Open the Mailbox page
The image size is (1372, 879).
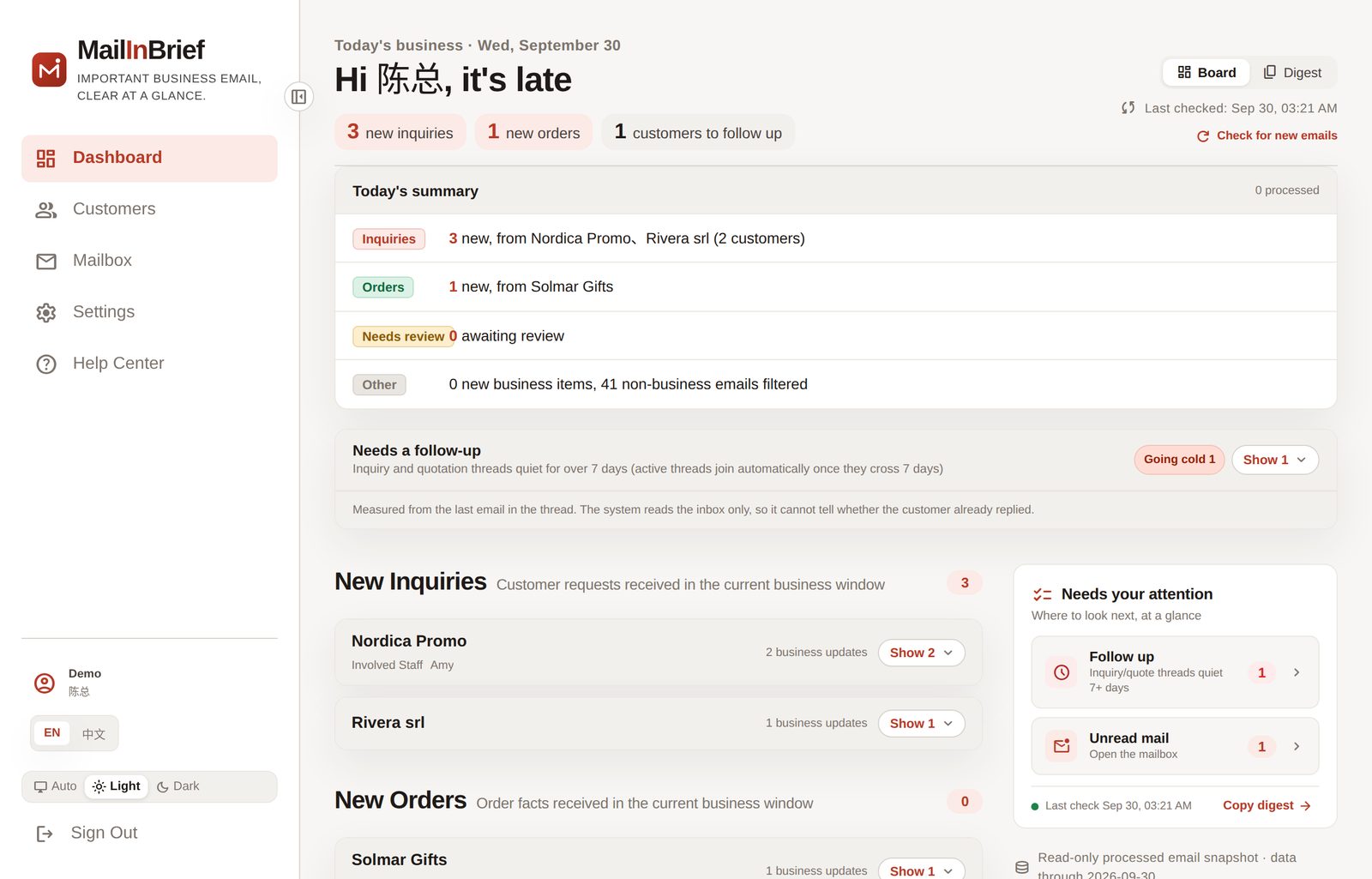[x=149, y=262]
